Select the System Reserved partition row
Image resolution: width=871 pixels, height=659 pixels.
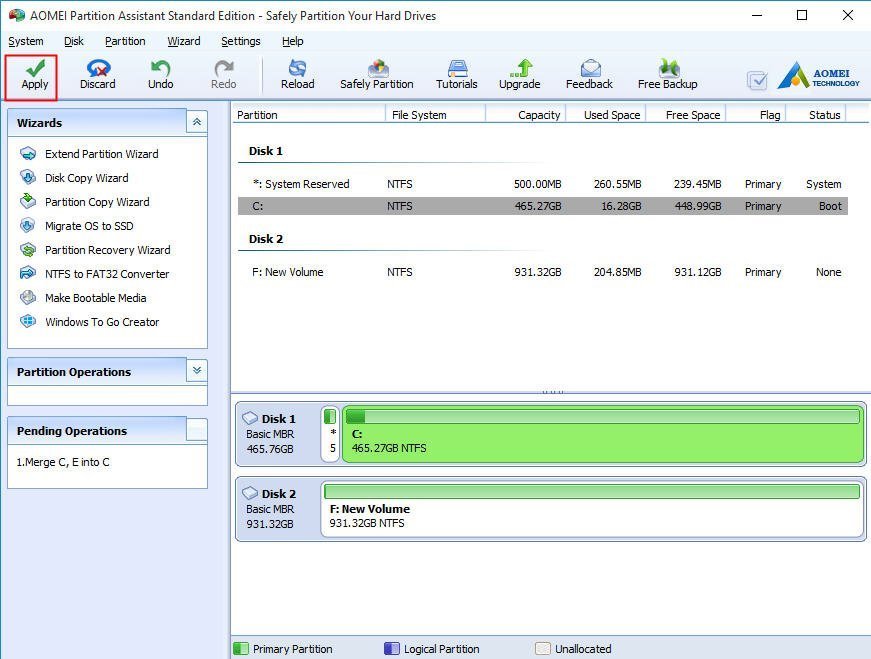tap(543, 184)
